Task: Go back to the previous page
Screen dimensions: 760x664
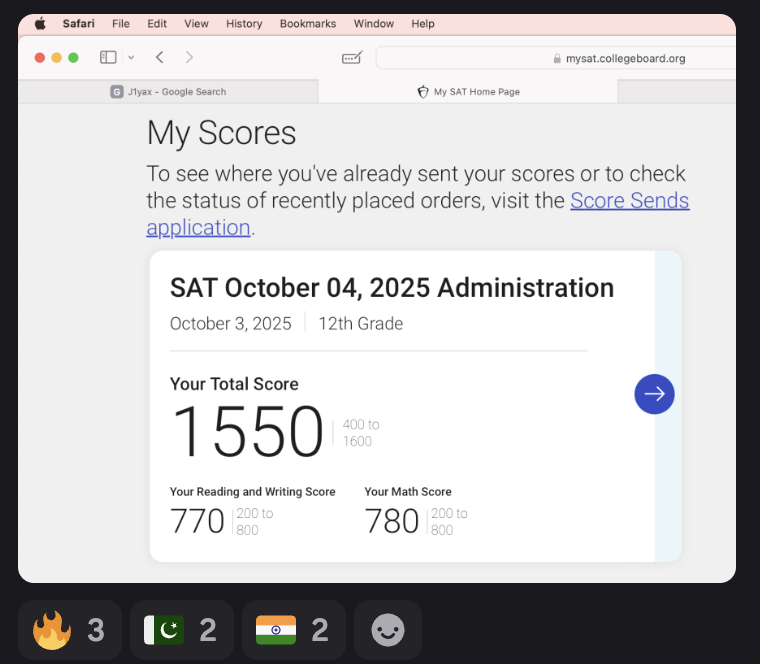Action: click(159, 57)
